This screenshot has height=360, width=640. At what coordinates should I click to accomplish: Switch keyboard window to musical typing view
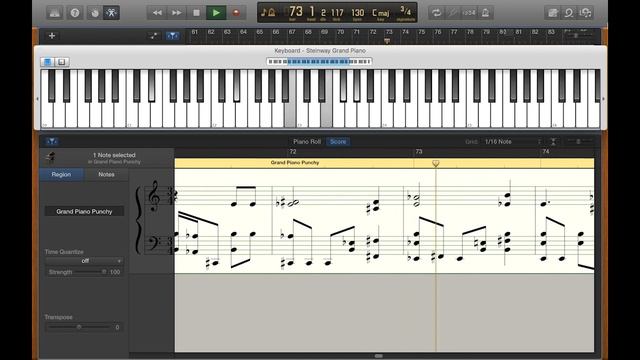(62, 62)
